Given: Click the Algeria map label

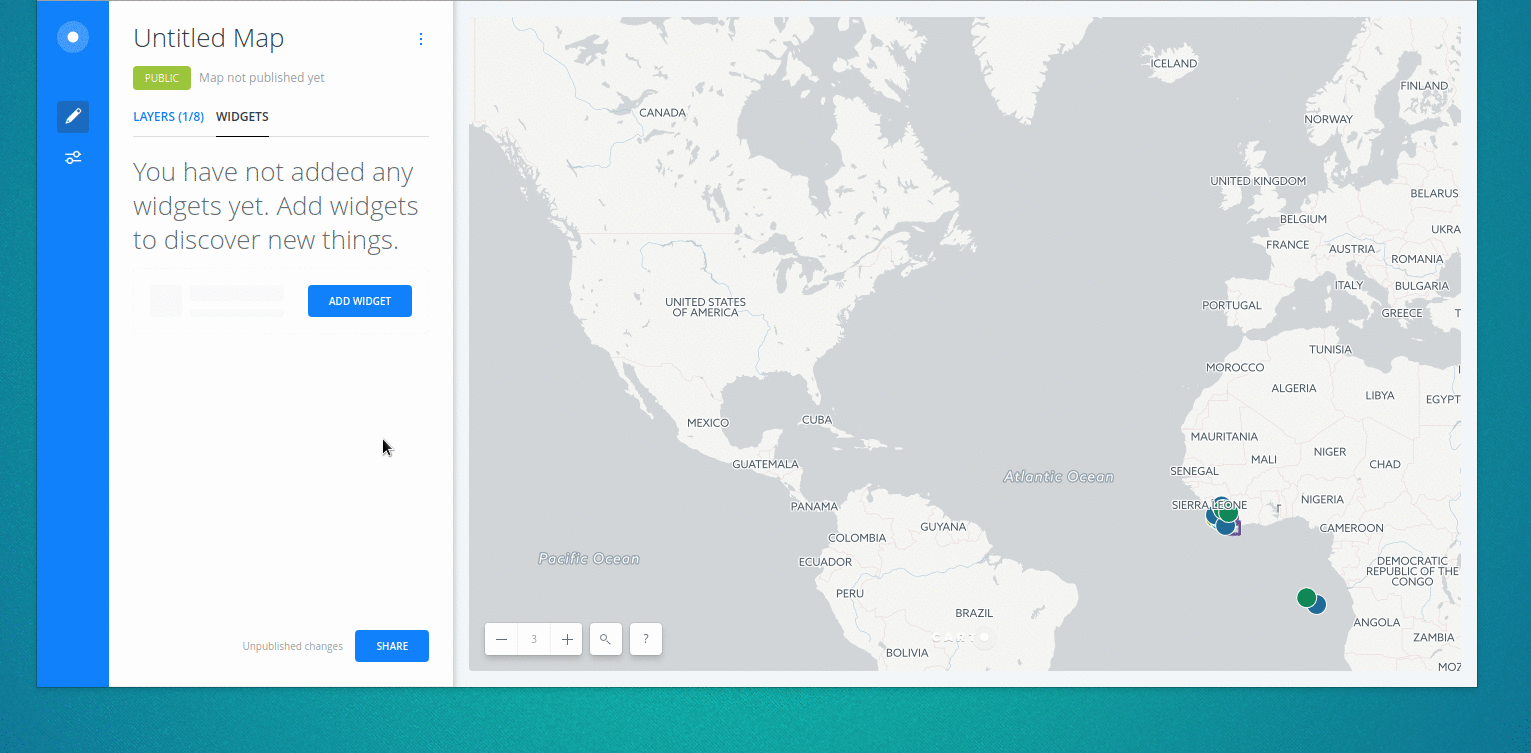Looking at the screenshot, I should point(1294,388).
